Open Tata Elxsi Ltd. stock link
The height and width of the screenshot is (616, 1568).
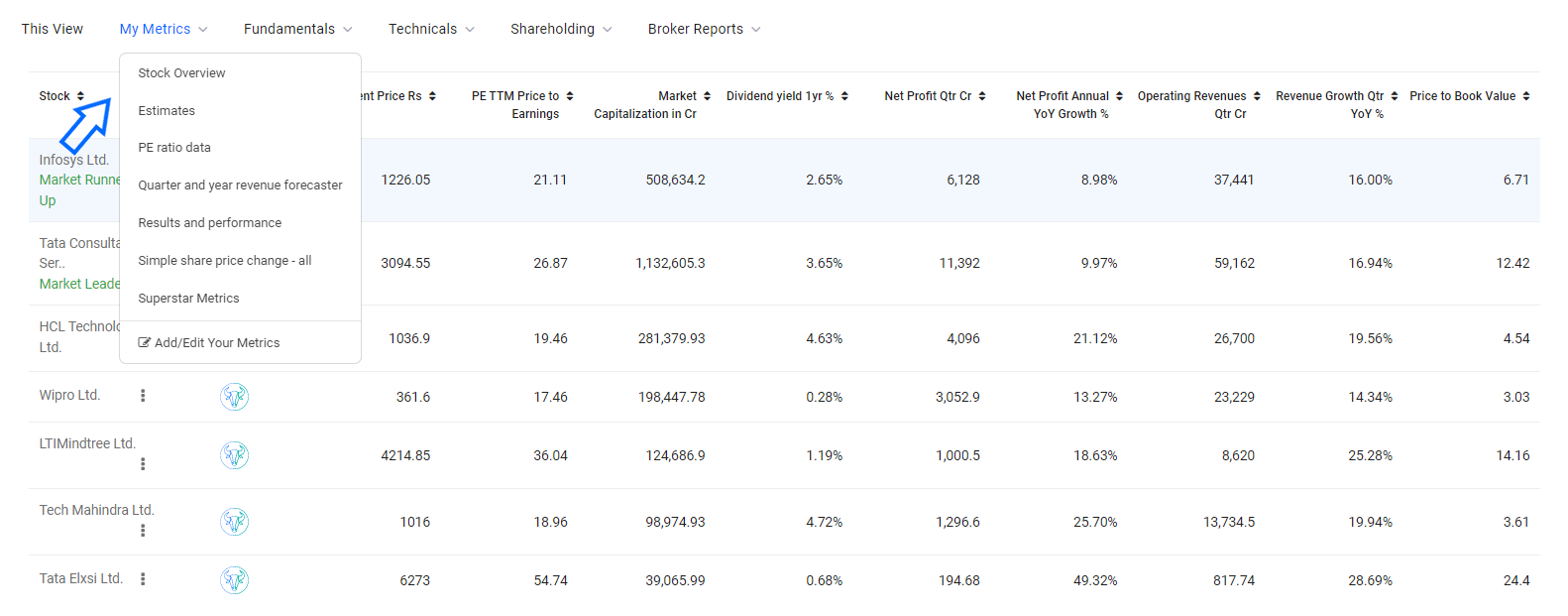[x=81, y=578]
